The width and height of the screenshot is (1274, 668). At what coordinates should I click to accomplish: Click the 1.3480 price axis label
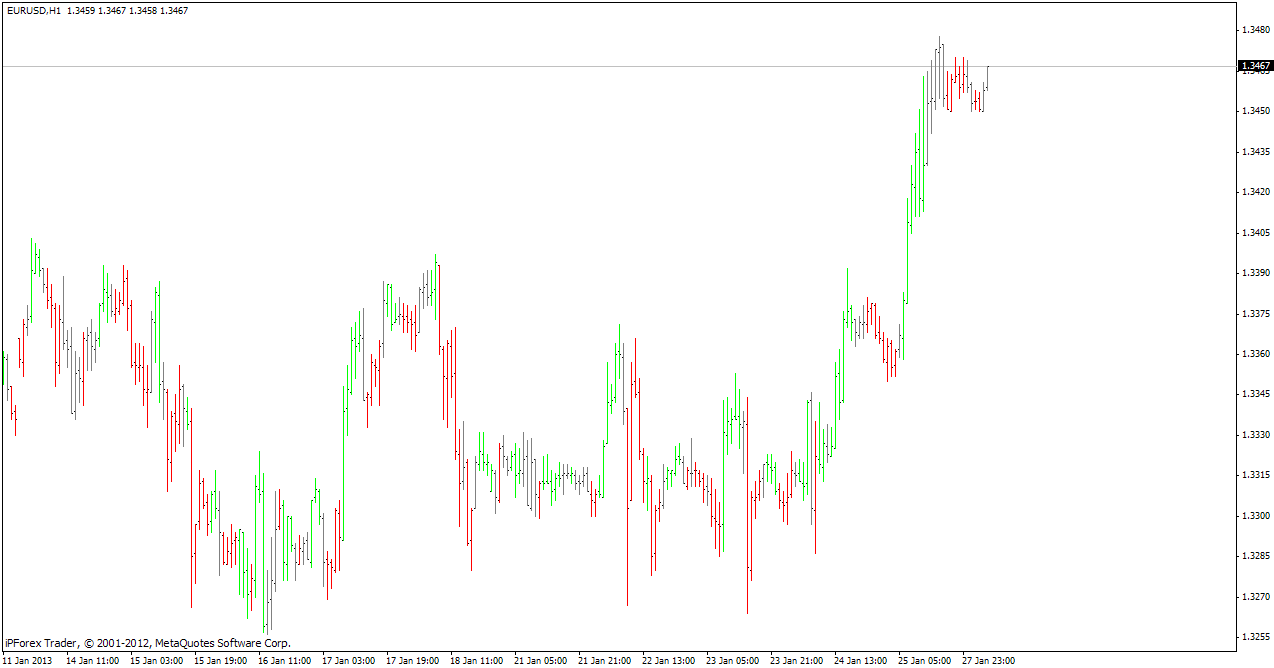(x=1255, y=30)
